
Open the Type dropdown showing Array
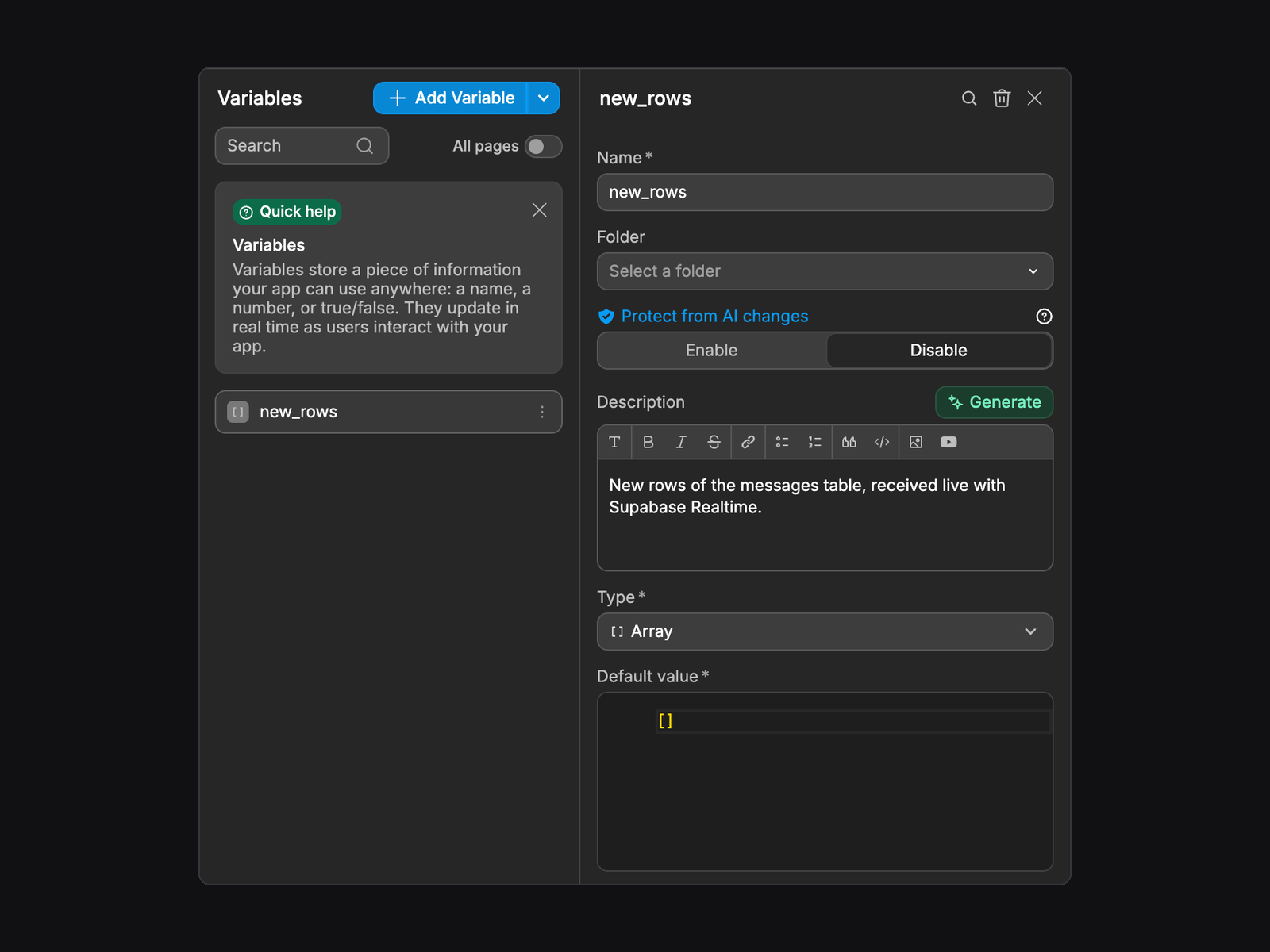825,631
